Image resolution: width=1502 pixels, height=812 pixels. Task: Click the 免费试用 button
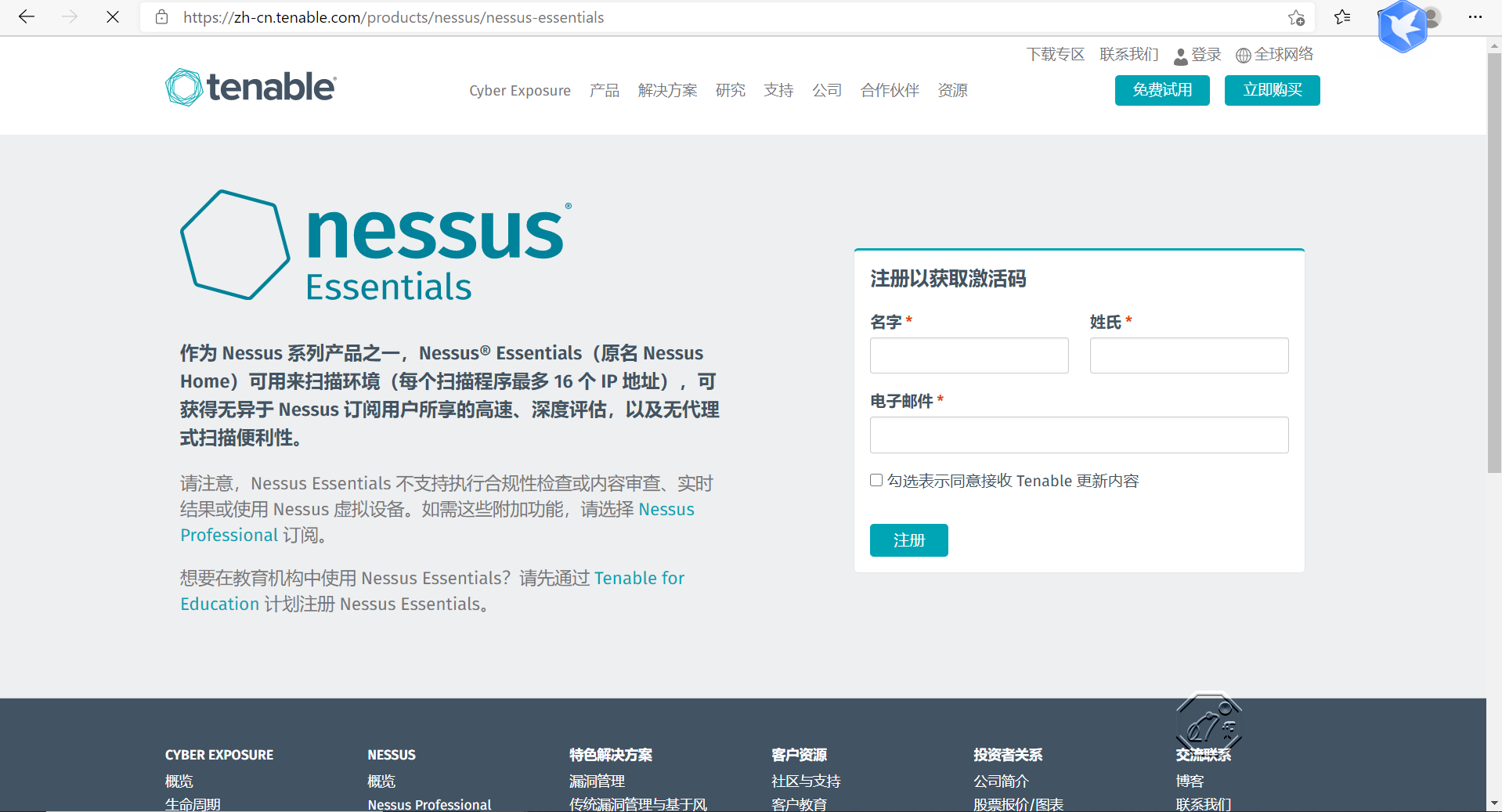[1162, 90]
